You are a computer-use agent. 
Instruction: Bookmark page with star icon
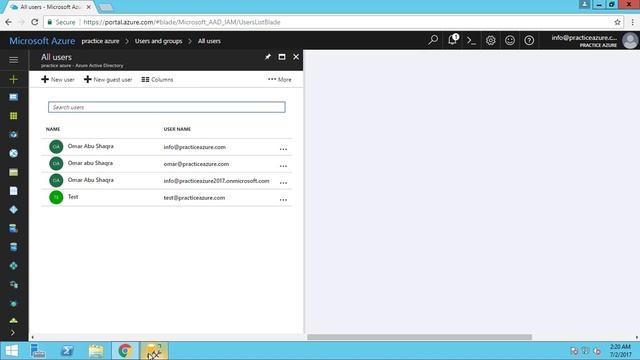point(617,22)
